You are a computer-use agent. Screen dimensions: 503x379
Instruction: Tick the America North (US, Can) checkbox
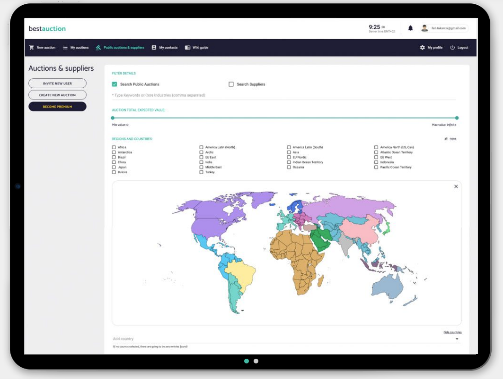376,147
